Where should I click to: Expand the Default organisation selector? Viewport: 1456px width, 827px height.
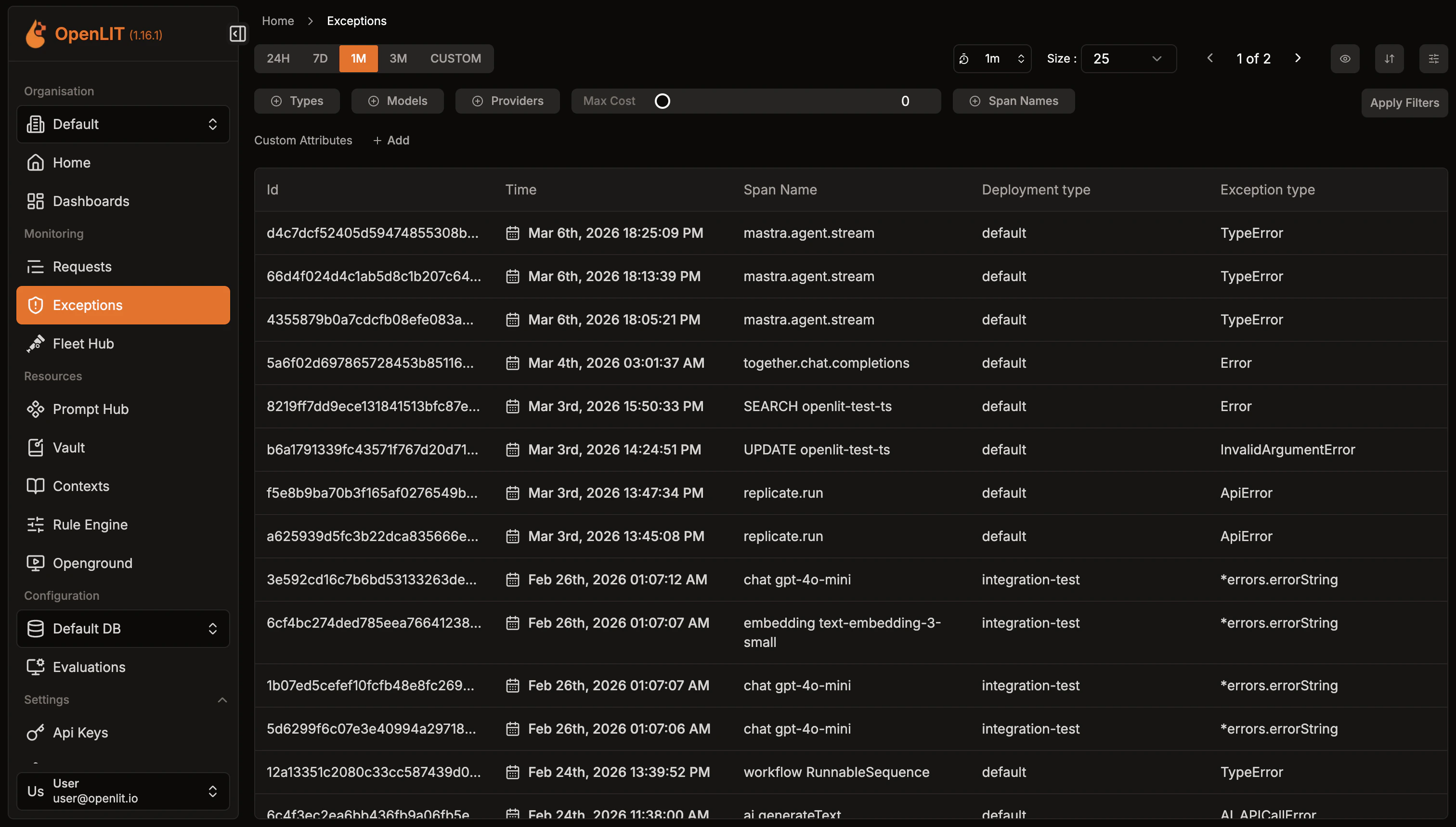click(x=123, y=124)
